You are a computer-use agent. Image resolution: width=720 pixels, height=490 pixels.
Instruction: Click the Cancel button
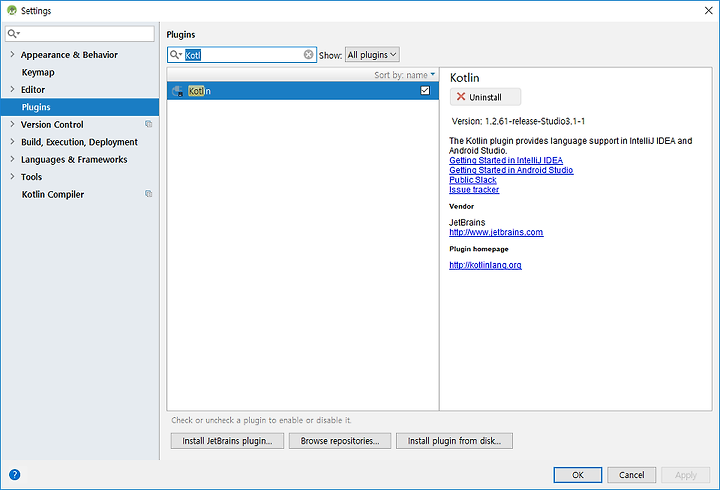pyautogui.click(x=631, y=475)
